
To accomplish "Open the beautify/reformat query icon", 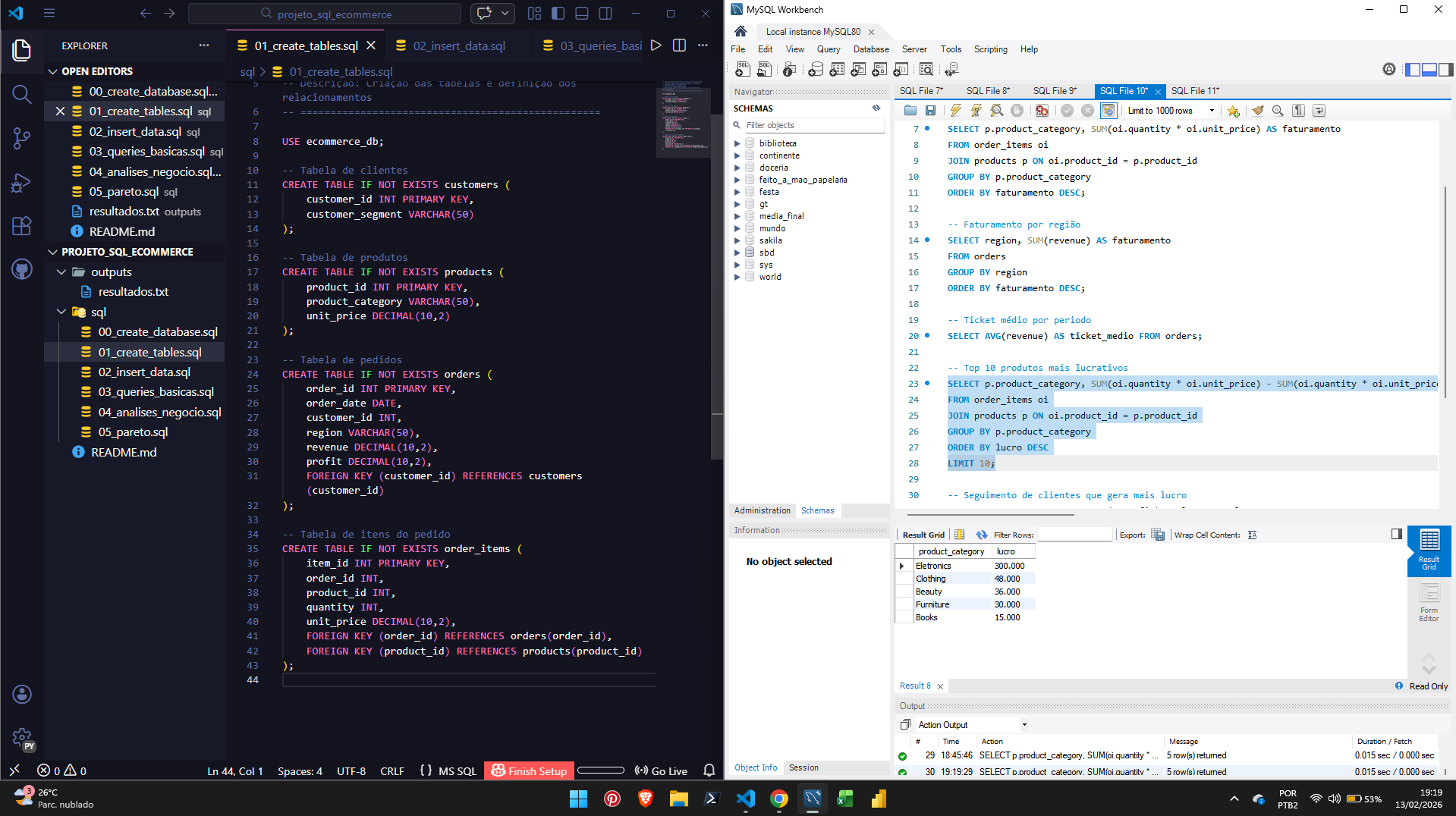I will point(1258,111).
